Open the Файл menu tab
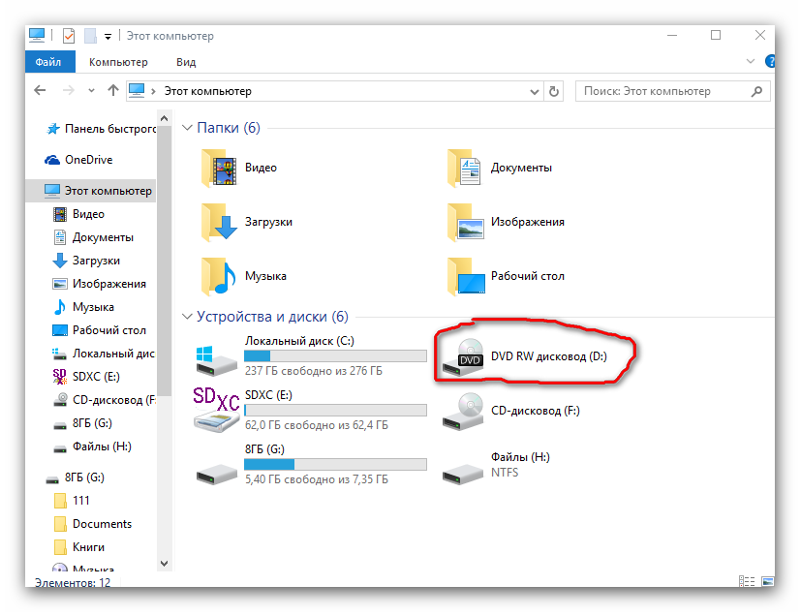Image resolution: width=800 pixels, height=612 pixels. click(48, 62)
